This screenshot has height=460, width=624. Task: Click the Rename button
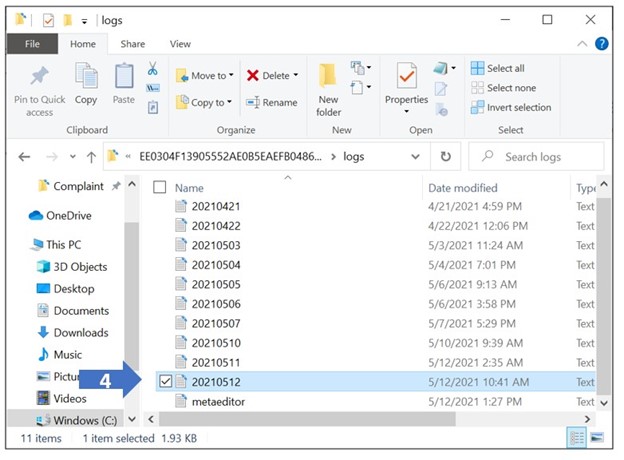pos(272,102)
